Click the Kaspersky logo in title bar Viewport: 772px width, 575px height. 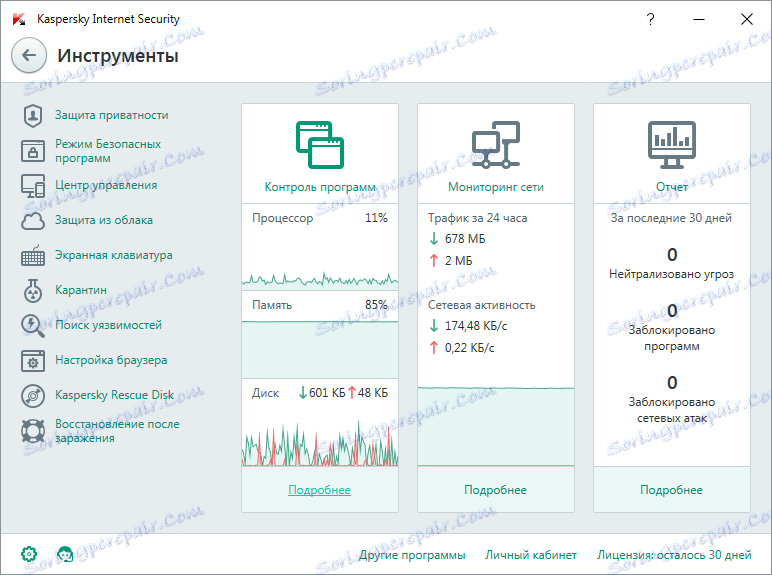pyautogui.click(x=19, y=19)
